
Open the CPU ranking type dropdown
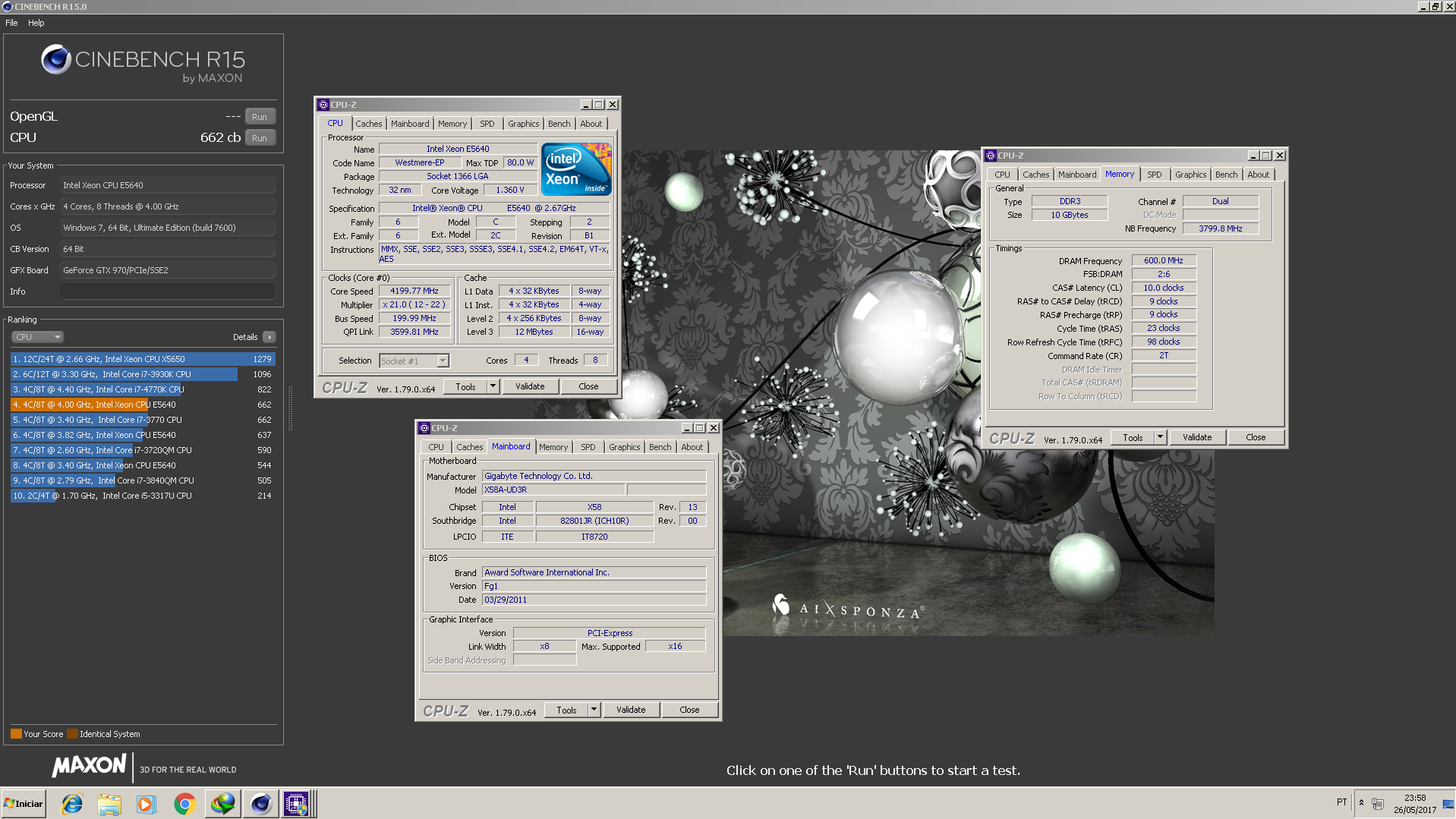coord(37,337)
